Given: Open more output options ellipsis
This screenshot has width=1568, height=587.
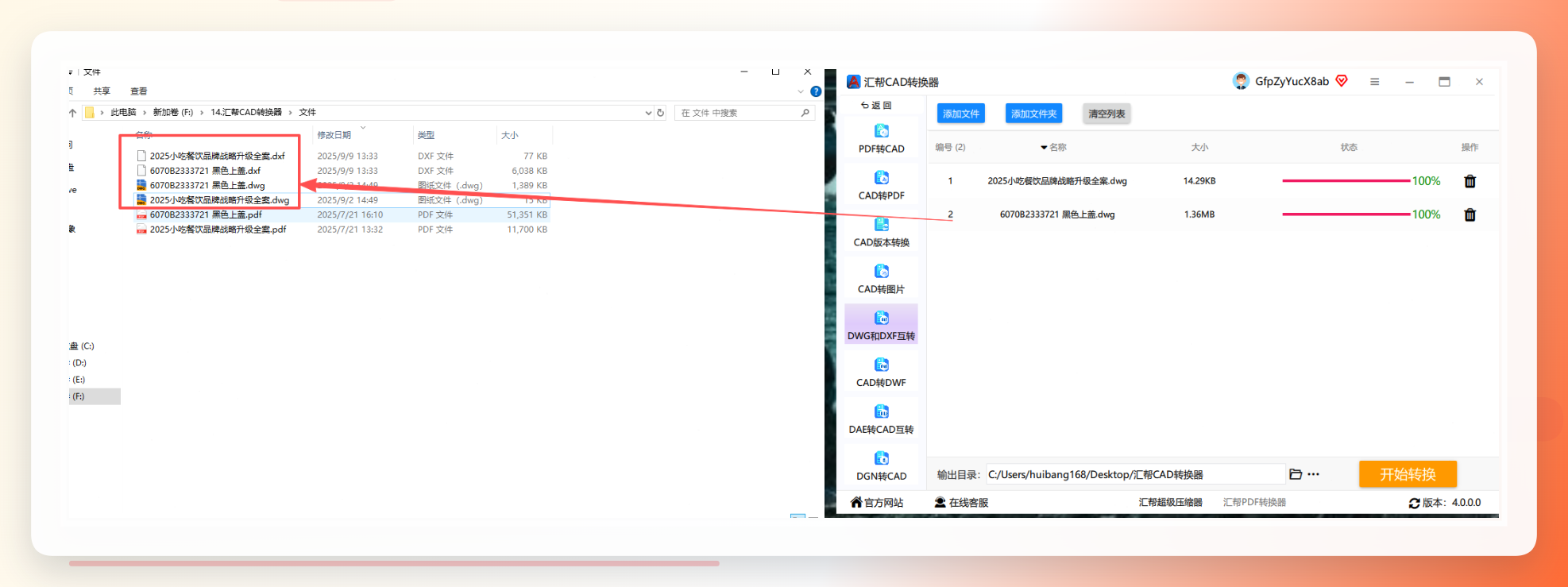Looking at the screenshot, I should pyautogui.click(x=1313, y=474).
